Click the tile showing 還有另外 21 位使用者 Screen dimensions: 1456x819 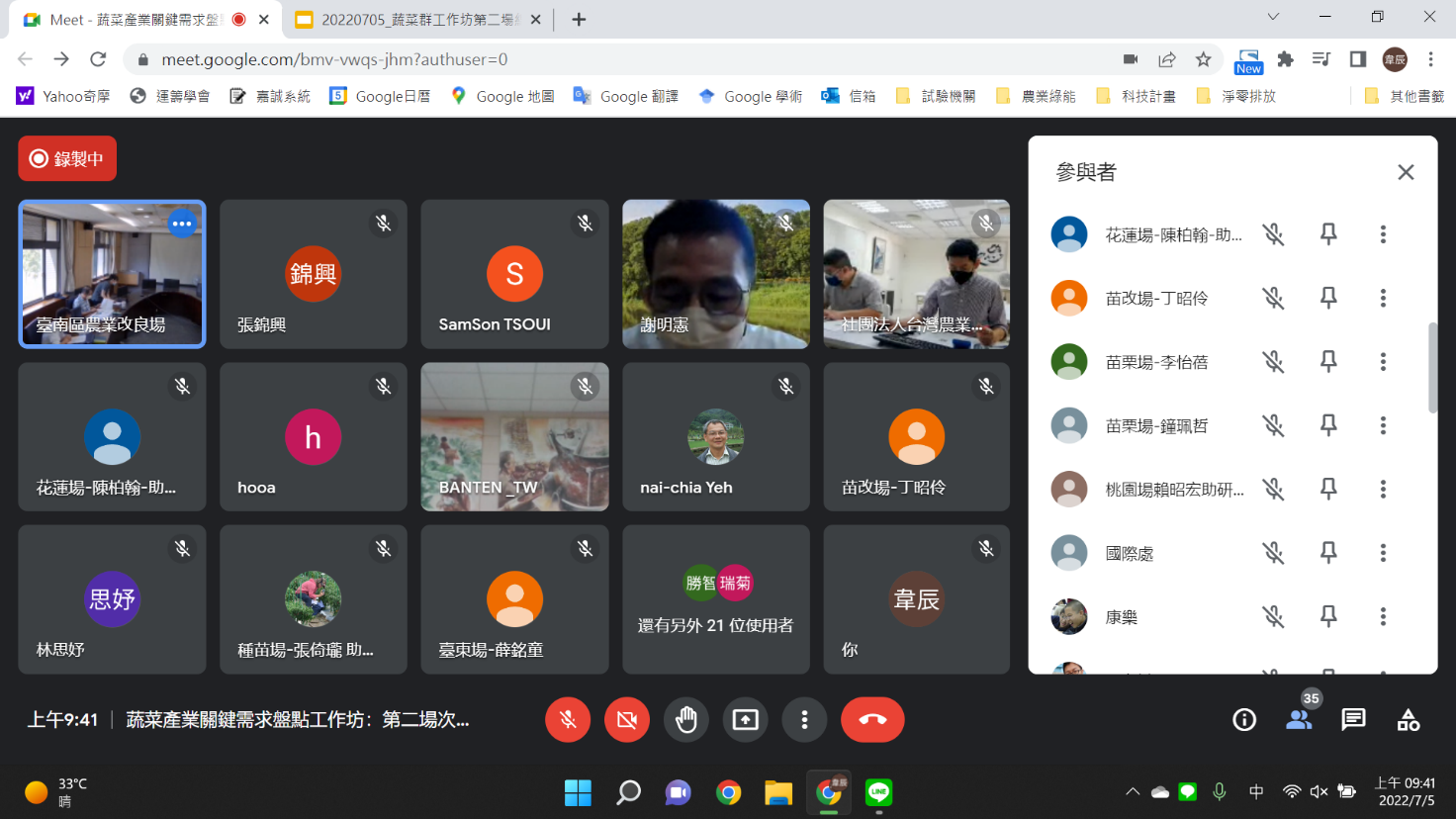716,599
